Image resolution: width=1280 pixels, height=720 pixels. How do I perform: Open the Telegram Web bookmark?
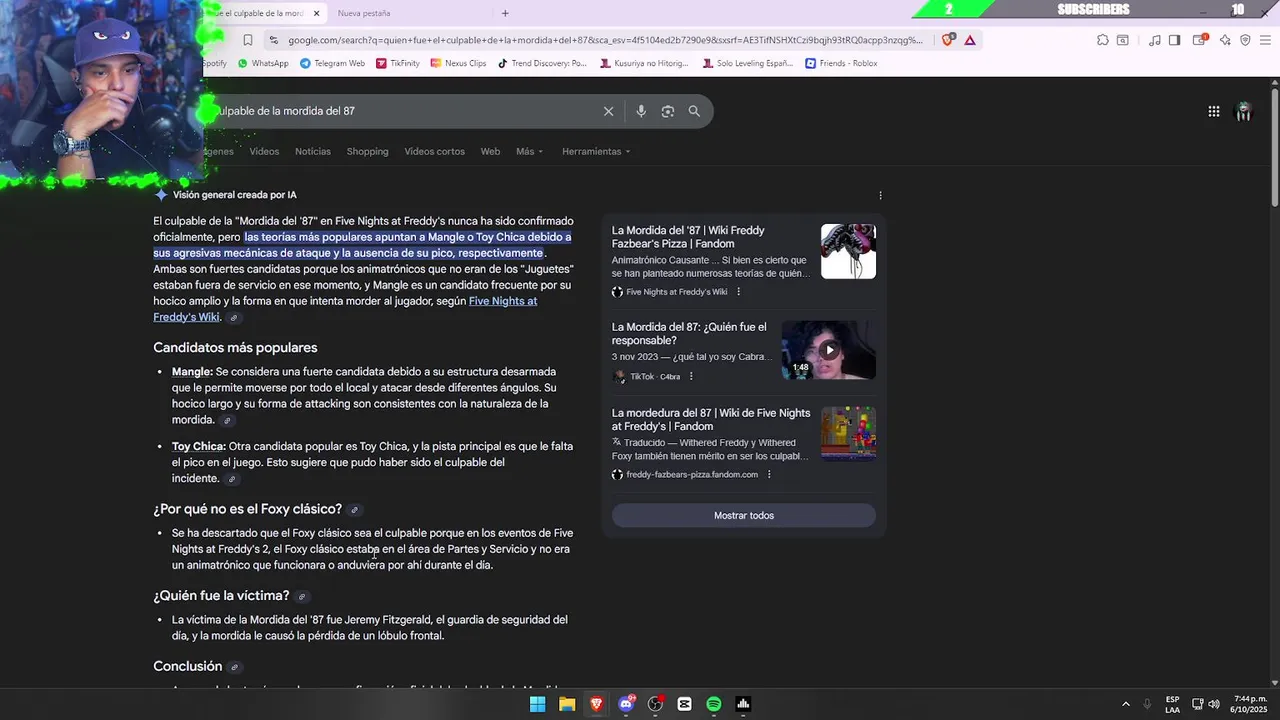click(333, 63)
